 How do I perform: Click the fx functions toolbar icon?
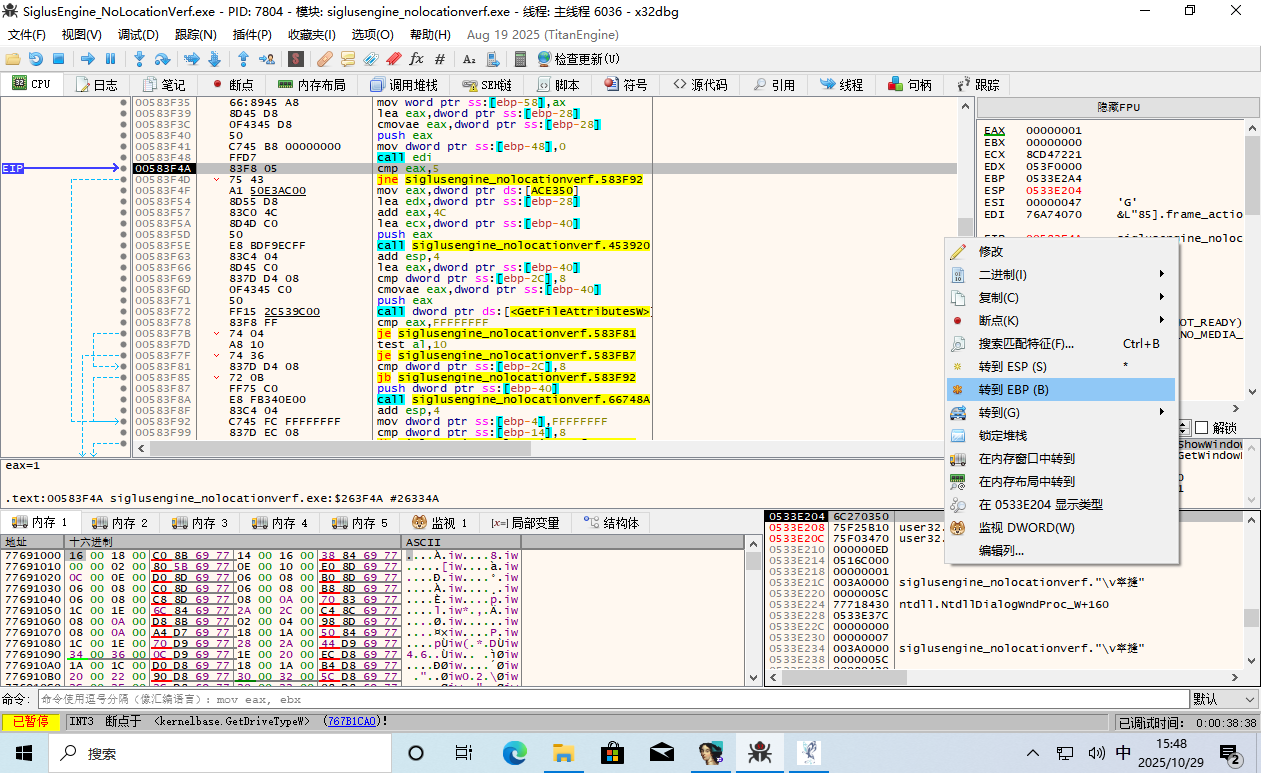(x=417, y=59)
